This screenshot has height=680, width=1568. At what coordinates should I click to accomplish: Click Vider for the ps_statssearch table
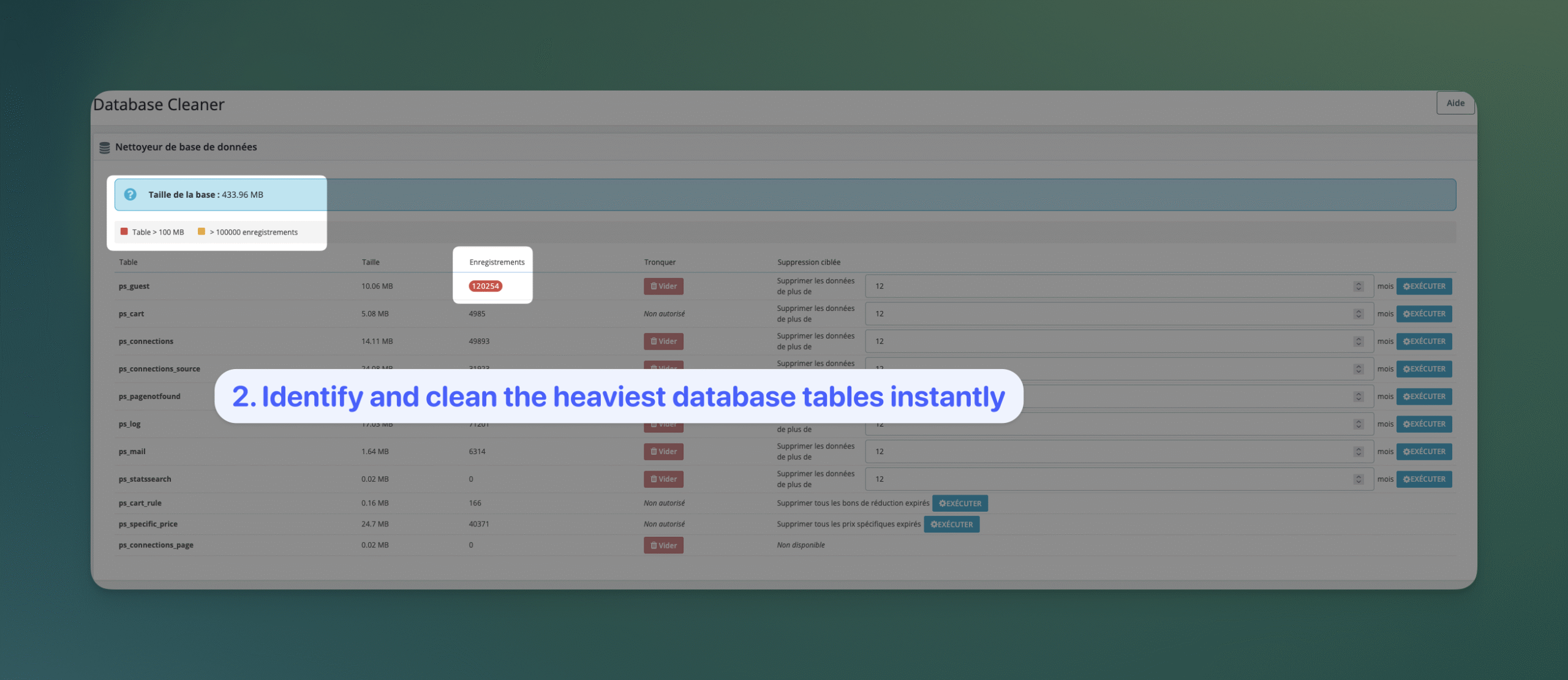click(663, 479)
